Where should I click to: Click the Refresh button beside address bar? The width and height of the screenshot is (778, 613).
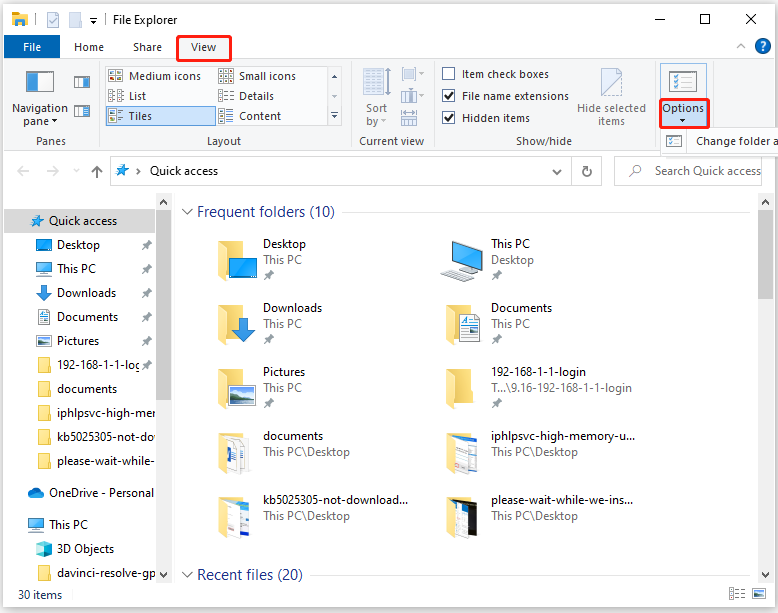(x=587, y=171)
